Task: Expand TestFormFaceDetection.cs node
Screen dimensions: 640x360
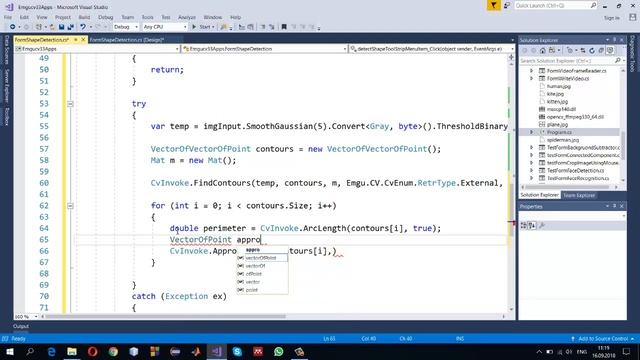Action: pyautogui.click(x=531, y=171)
